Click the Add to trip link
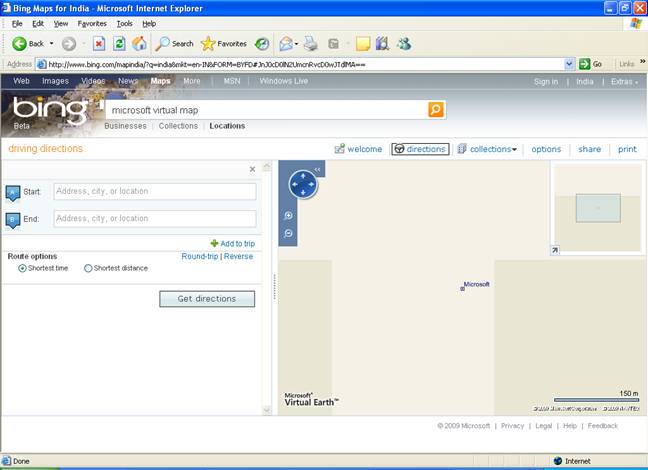 (233, 243)
